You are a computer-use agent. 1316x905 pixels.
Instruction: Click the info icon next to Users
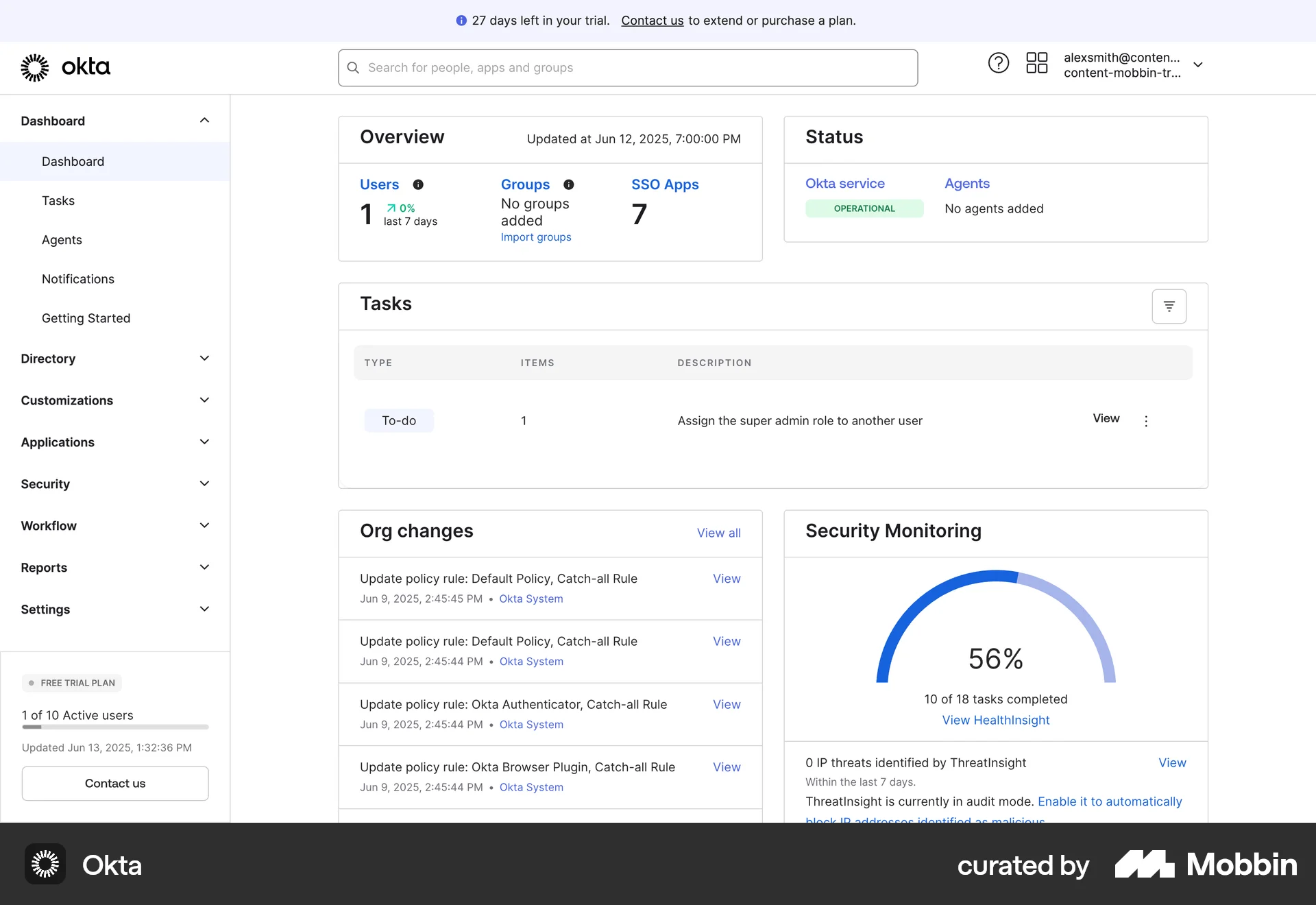click(x=418, y=184)
